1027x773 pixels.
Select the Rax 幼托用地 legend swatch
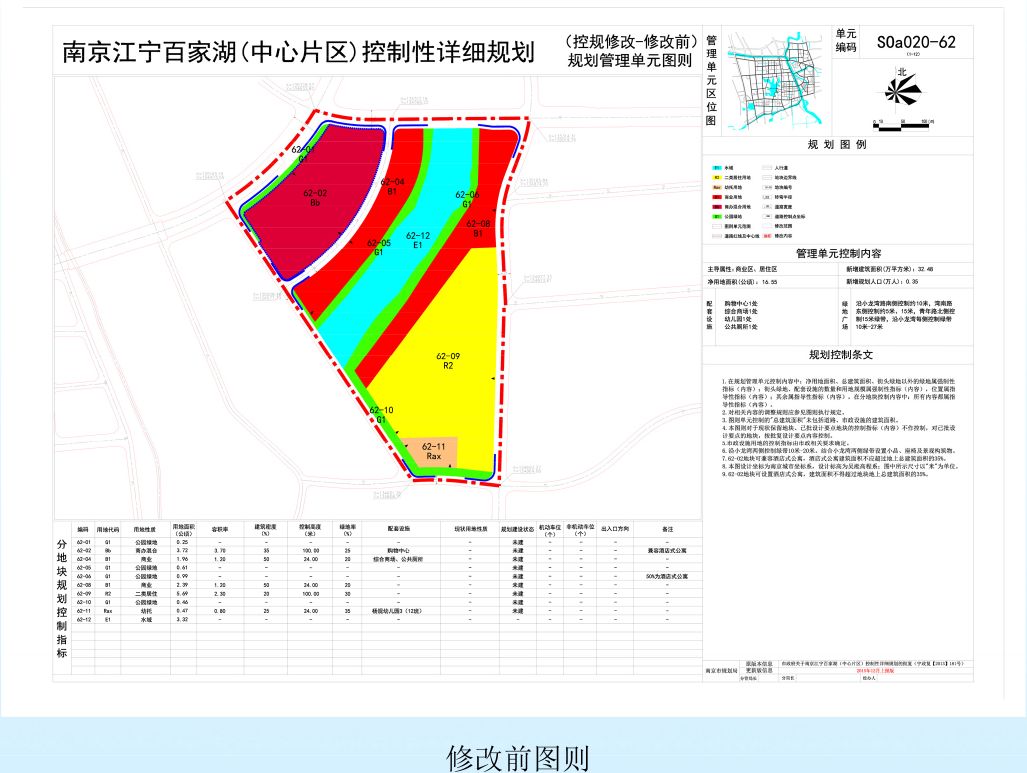(717, 187)
